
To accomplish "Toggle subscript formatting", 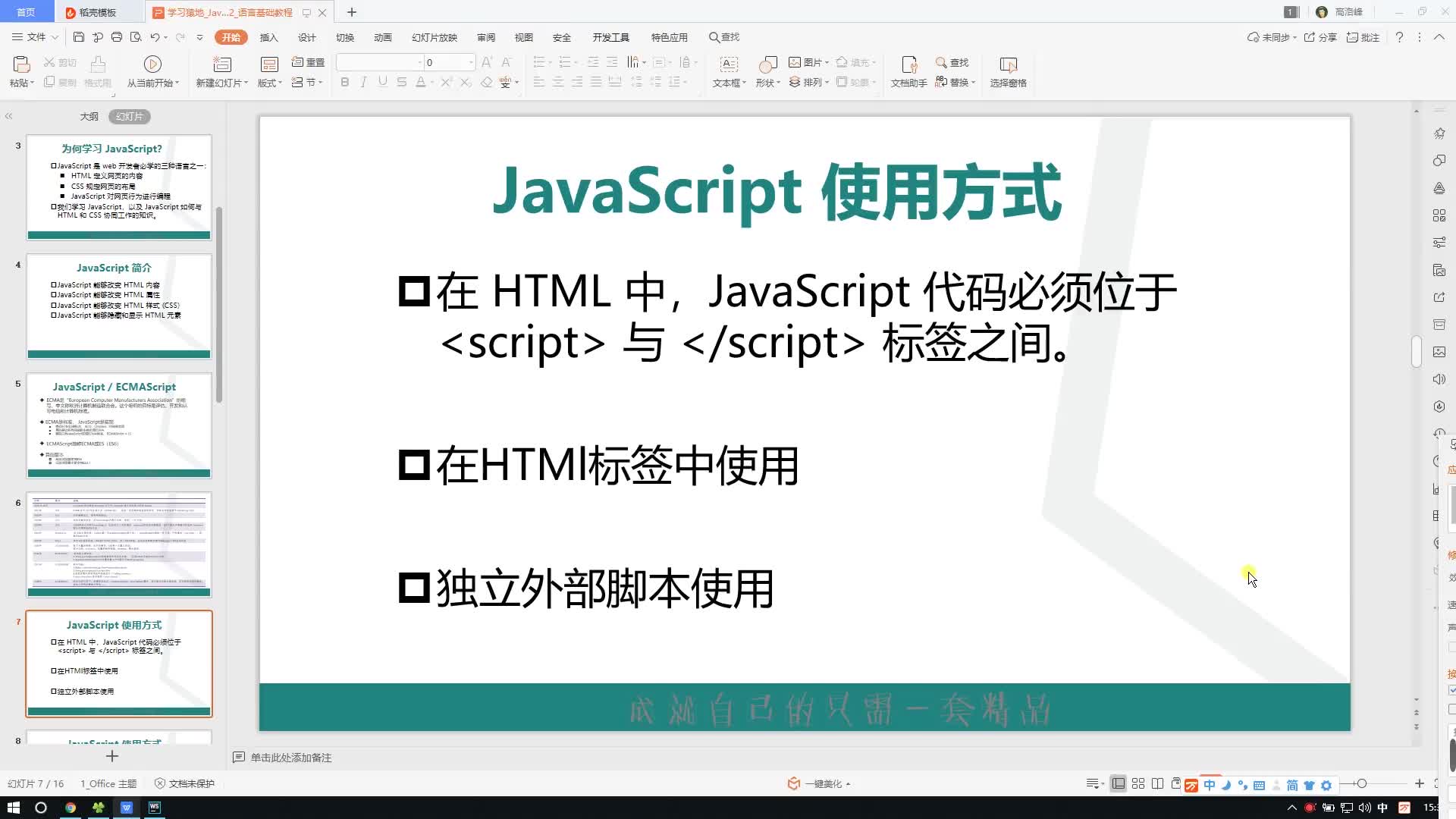I will click(x=466, y=82).
